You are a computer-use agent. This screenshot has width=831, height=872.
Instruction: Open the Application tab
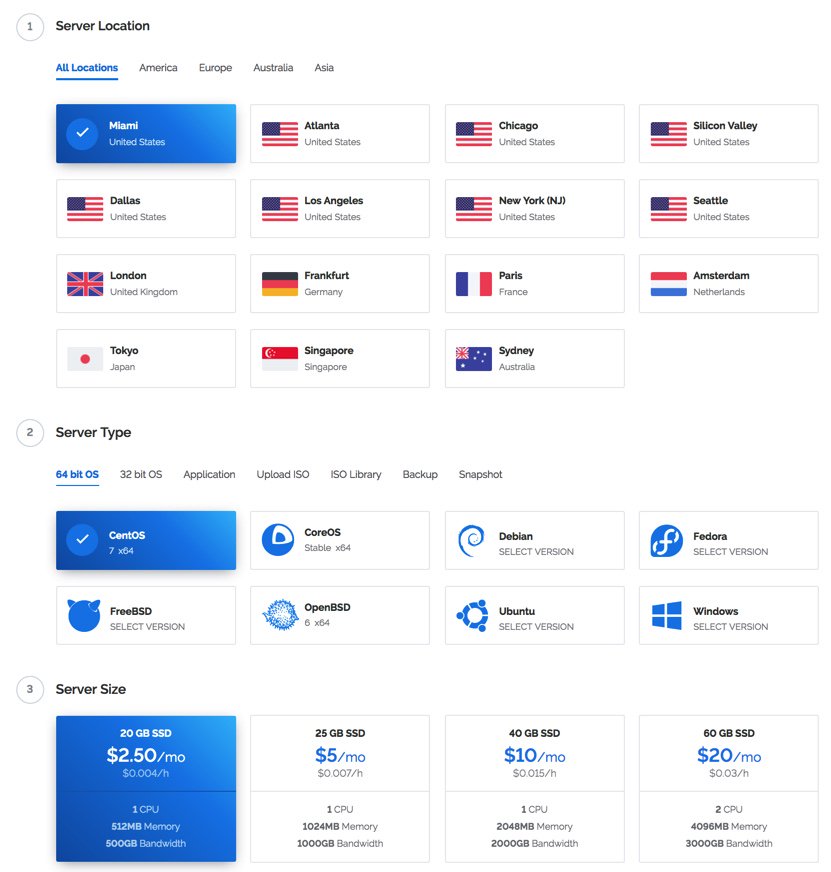(x=209, y=474)
